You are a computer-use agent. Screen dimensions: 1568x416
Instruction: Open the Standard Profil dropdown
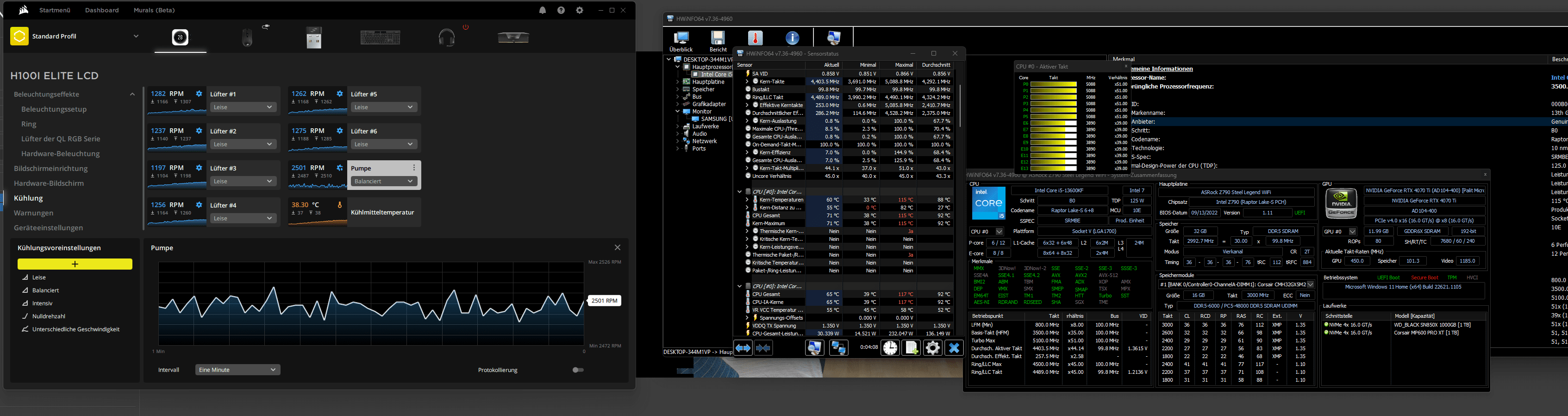pyautogui.click(x=136, y=36)
